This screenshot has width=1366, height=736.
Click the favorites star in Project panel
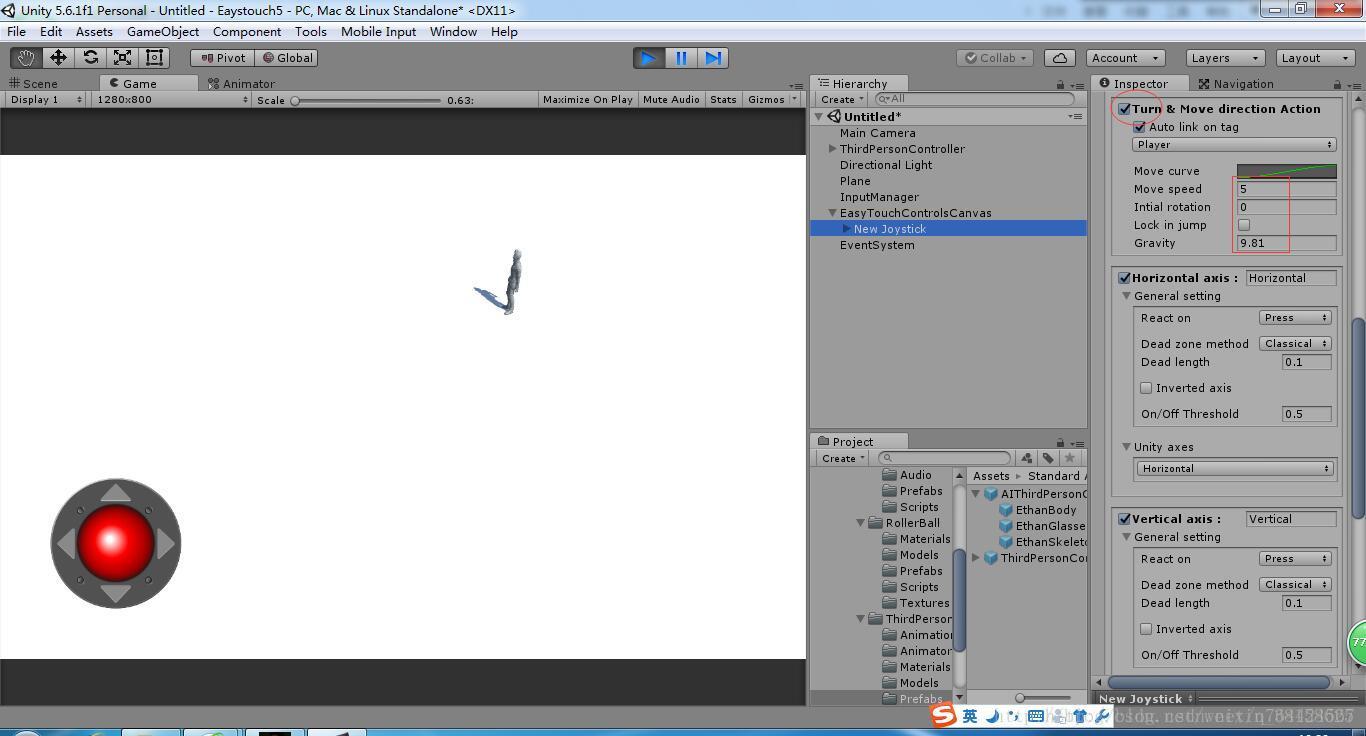pos(1069,458)
